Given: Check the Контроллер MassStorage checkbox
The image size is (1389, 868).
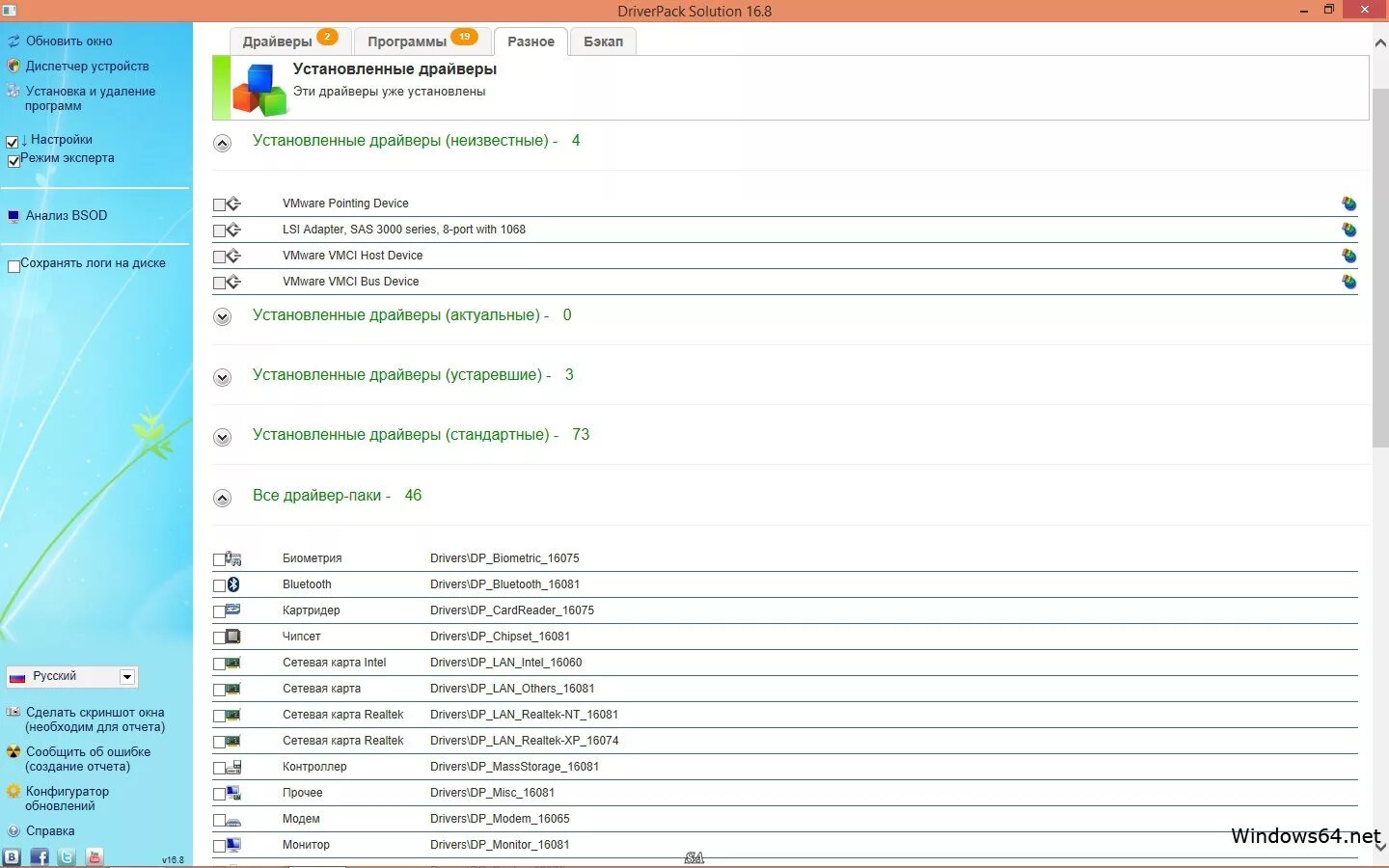Looking at the screenshot, I should click(219, 768).
